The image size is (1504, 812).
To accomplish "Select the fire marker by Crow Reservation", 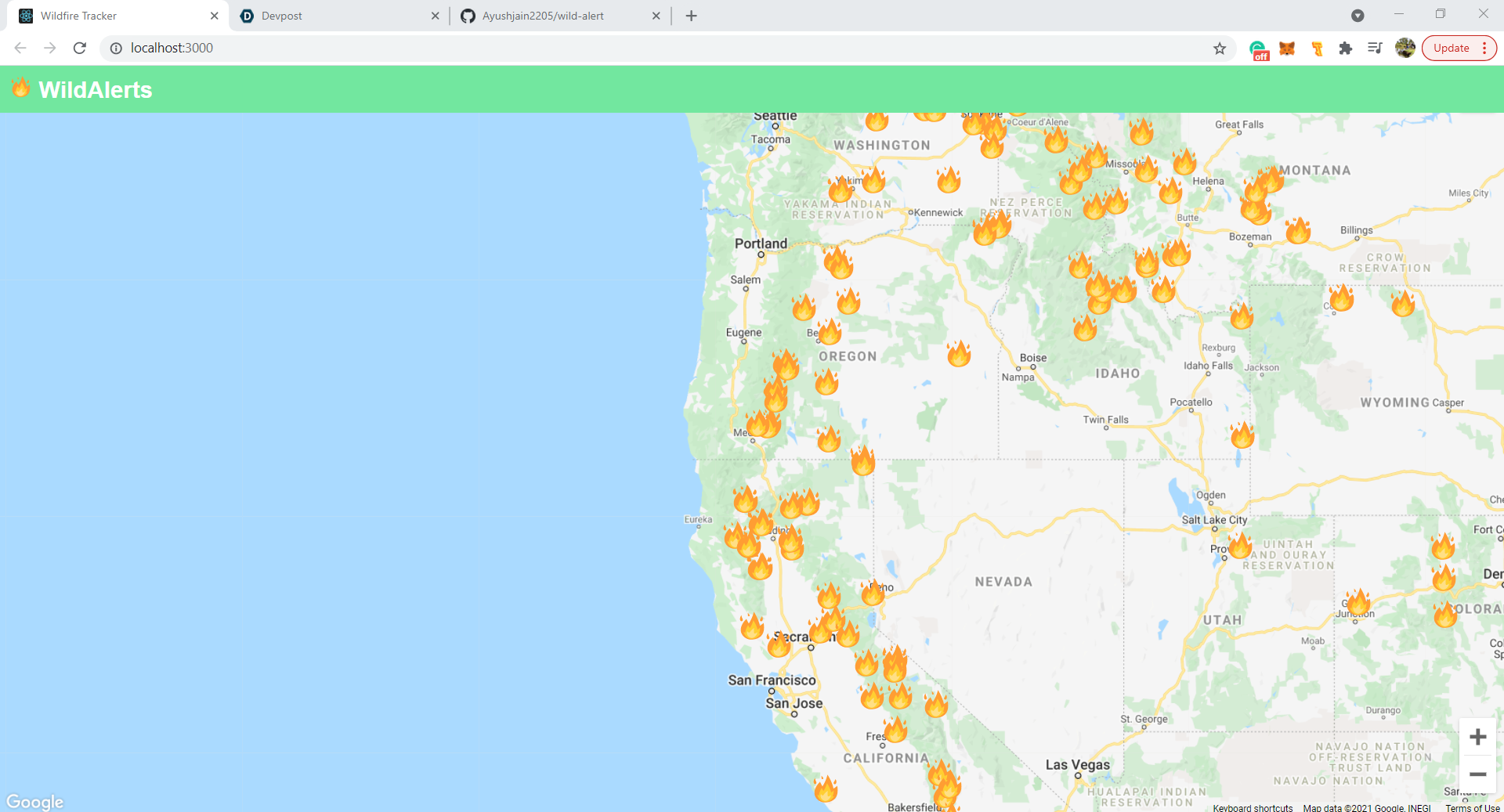I will pyautogui.click(x=1342, y=298).
